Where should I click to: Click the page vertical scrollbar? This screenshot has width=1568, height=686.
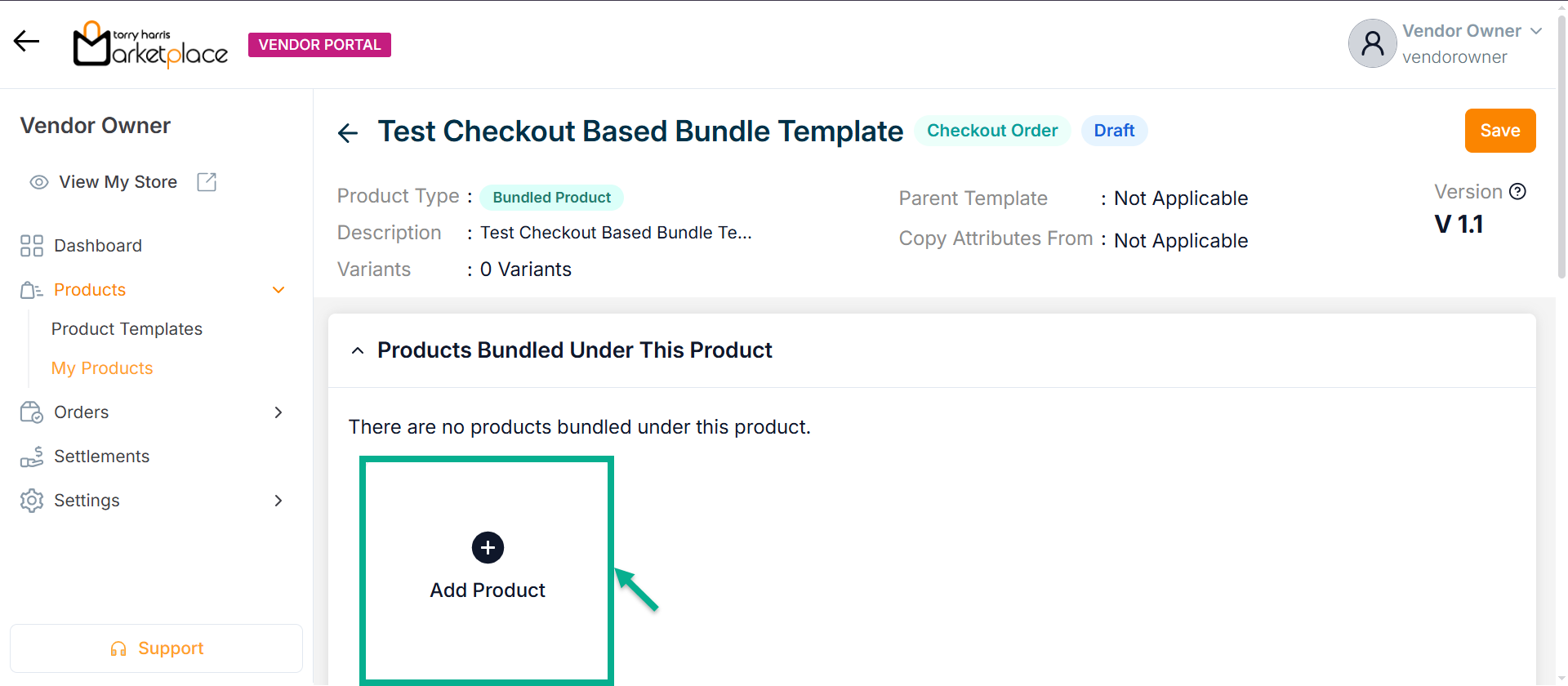click(x=1561, y=163)
